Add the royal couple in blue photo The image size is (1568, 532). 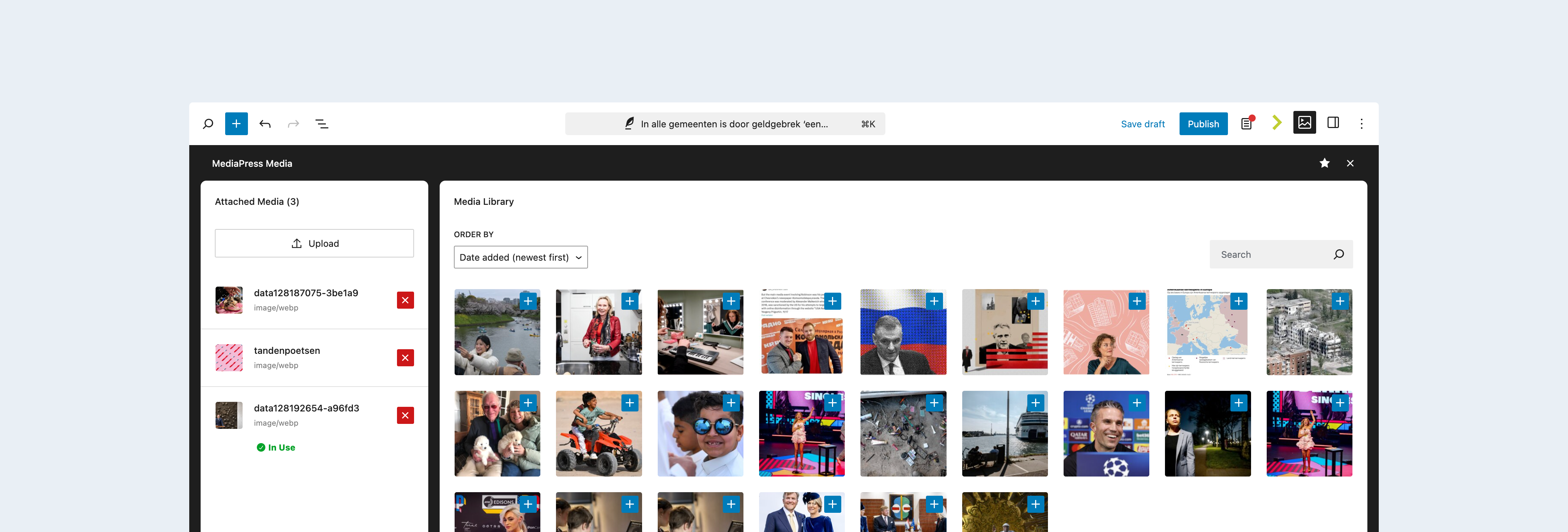click(833, 505)
